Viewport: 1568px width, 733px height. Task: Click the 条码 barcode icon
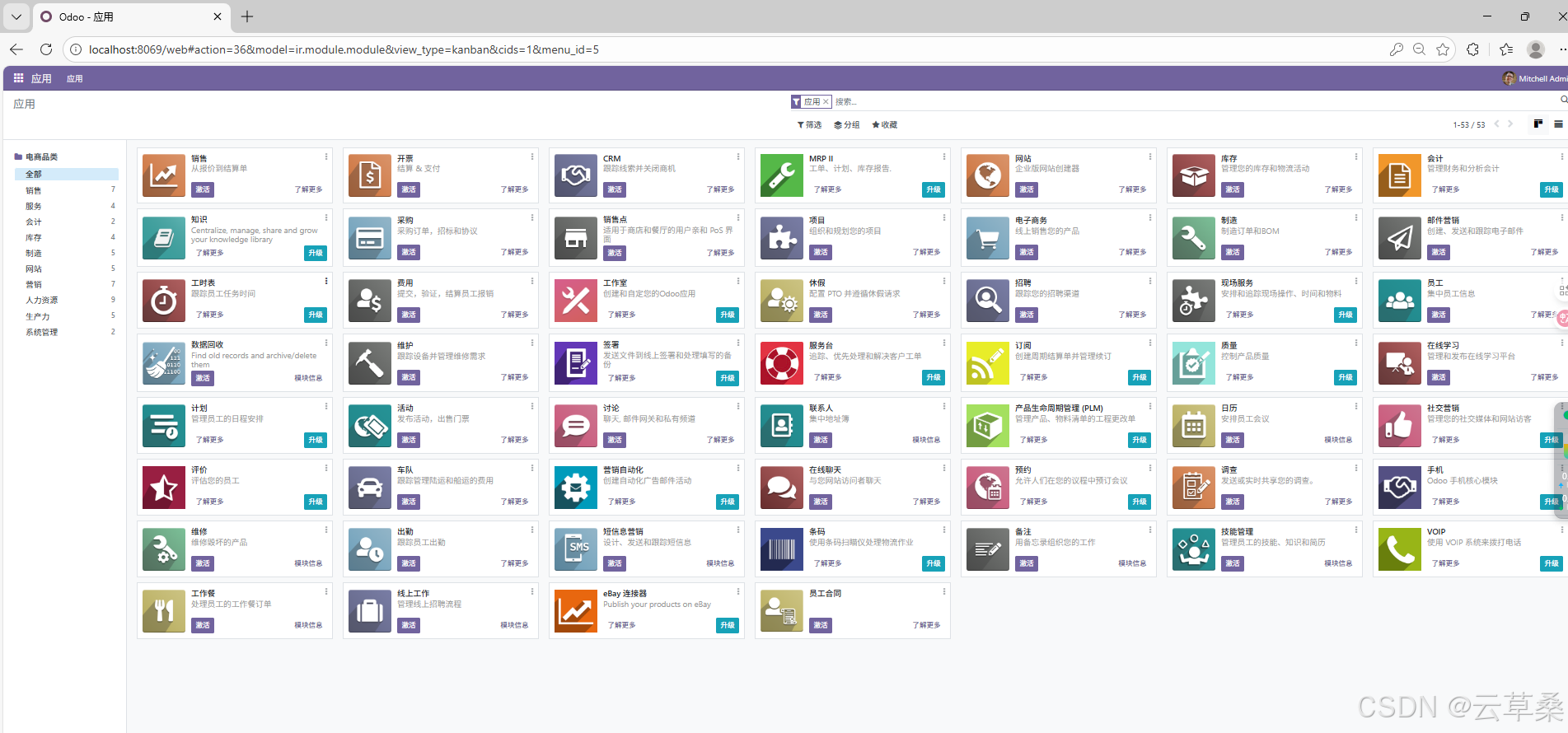coord(781,549)
